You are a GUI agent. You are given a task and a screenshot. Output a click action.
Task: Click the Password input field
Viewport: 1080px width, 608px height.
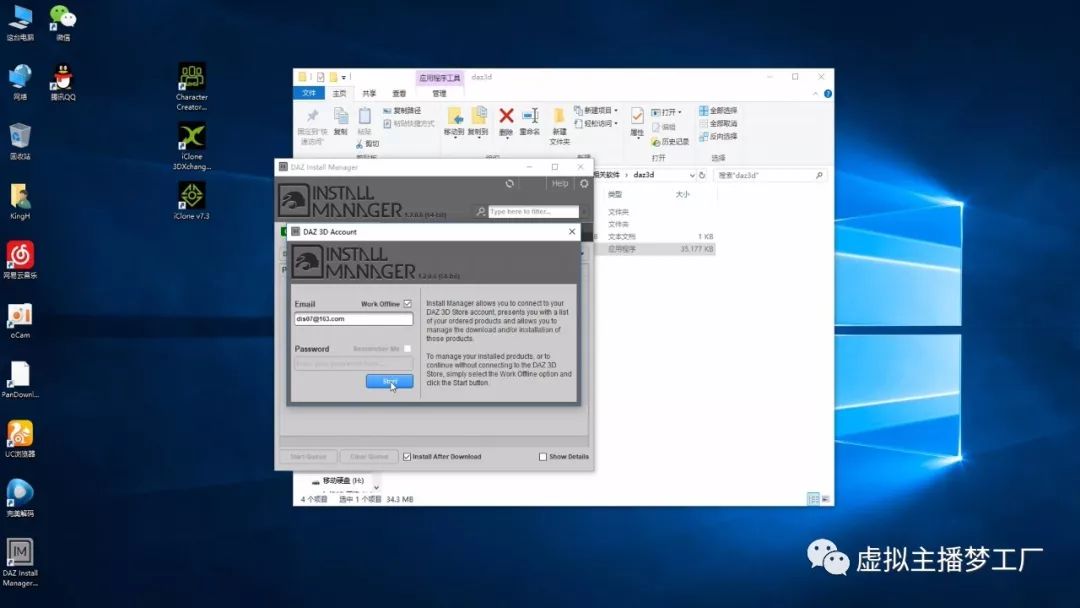click(353, 364)
